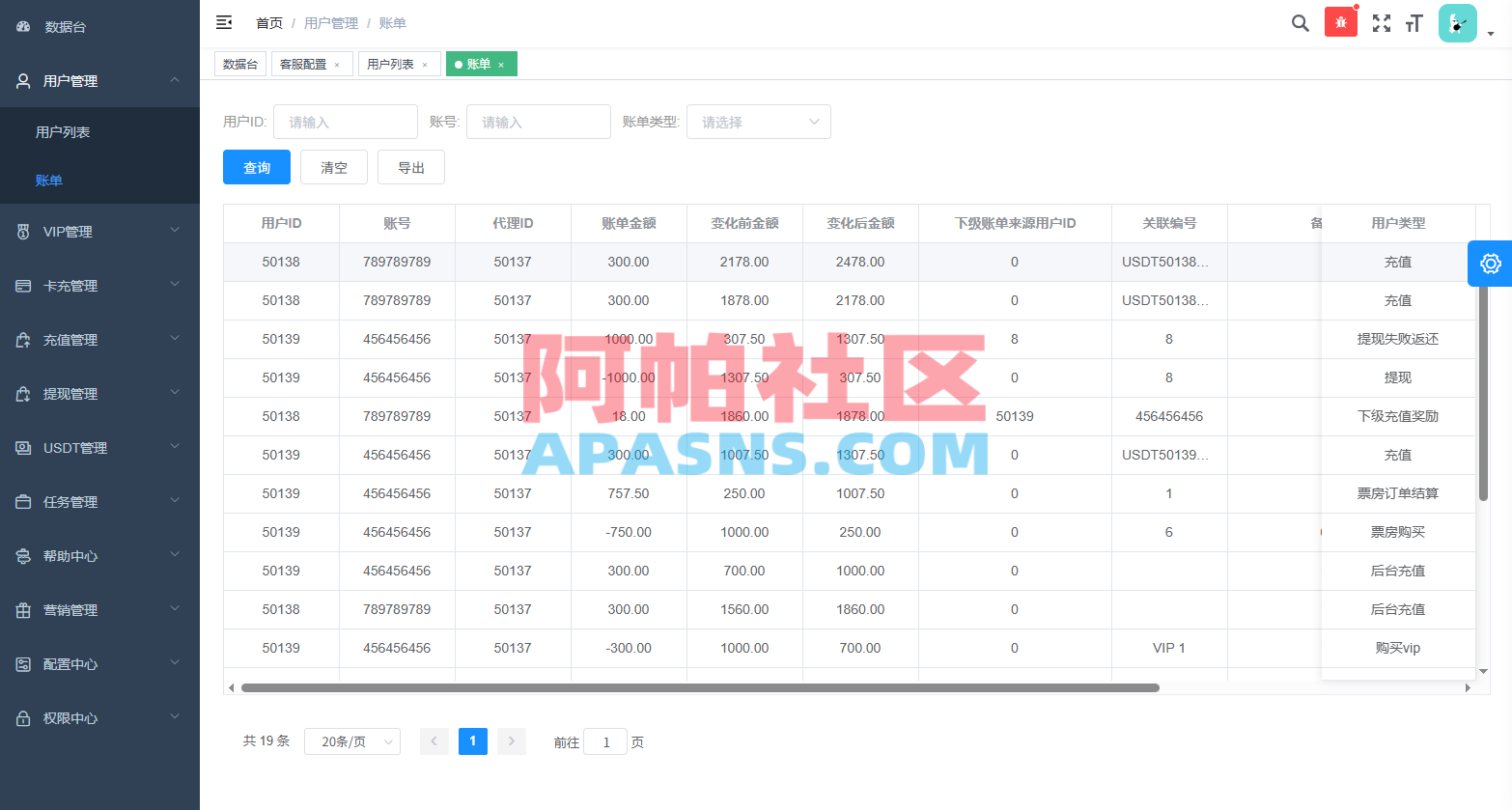This screenshot has height=810, width=1512.
Task: Click the 清空 button
Action: [x=334, y=167]
